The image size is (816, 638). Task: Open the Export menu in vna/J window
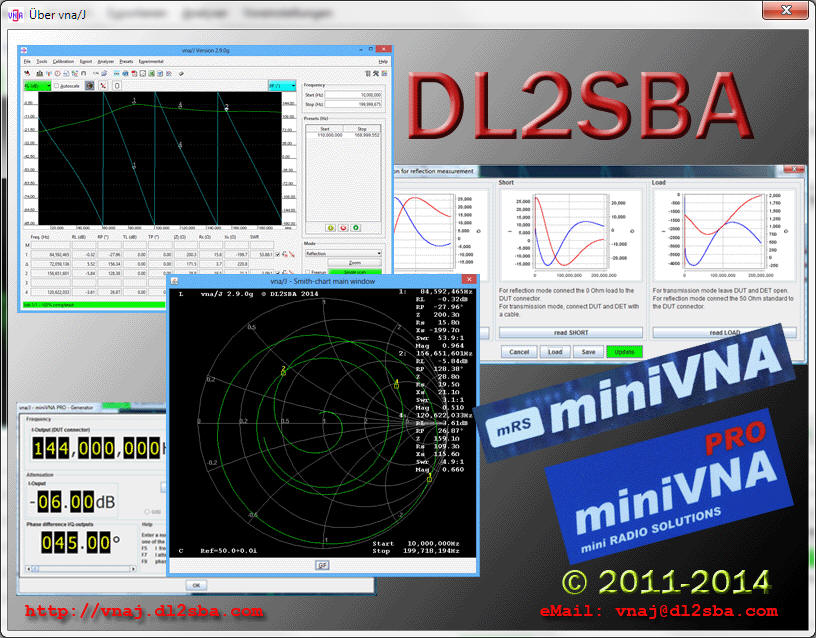85,61
